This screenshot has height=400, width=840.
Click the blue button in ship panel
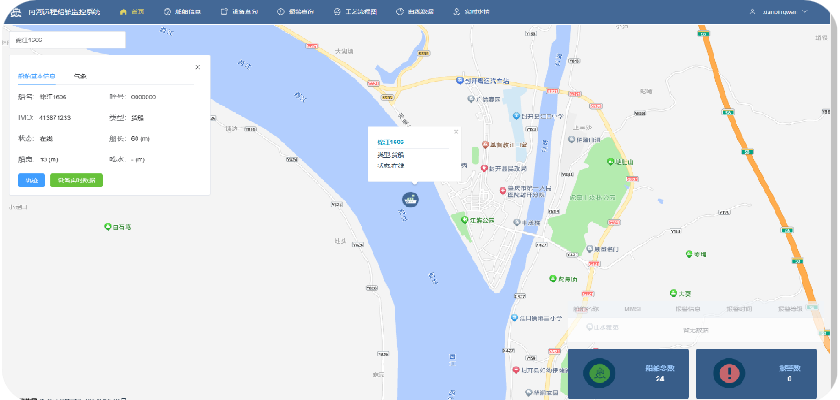[x=31, y=180]
